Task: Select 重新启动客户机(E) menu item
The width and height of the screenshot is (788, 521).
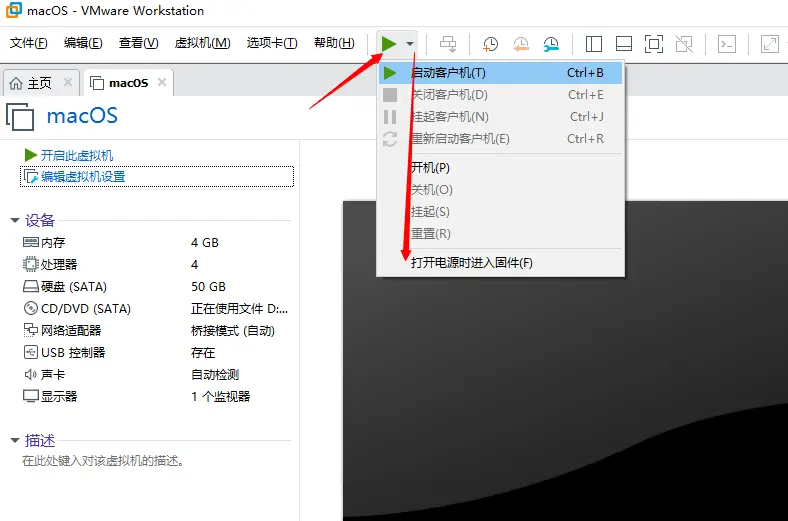Action: click(x=501, y=139)
